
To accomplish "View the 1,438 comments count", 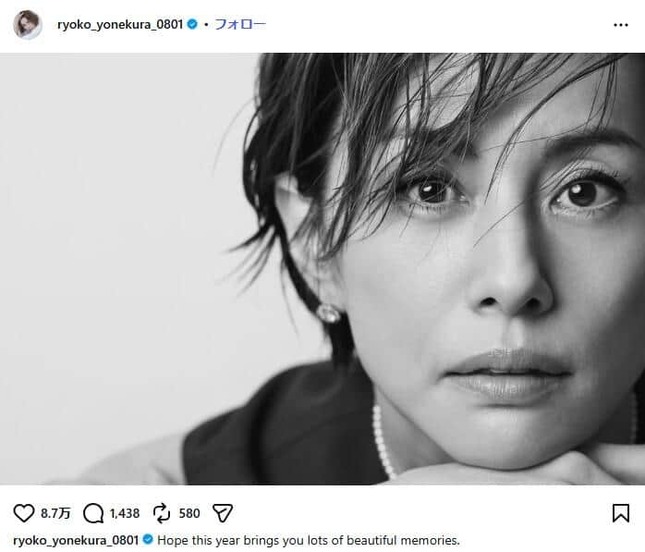I will pyautogui.click(x=125, y=513).
